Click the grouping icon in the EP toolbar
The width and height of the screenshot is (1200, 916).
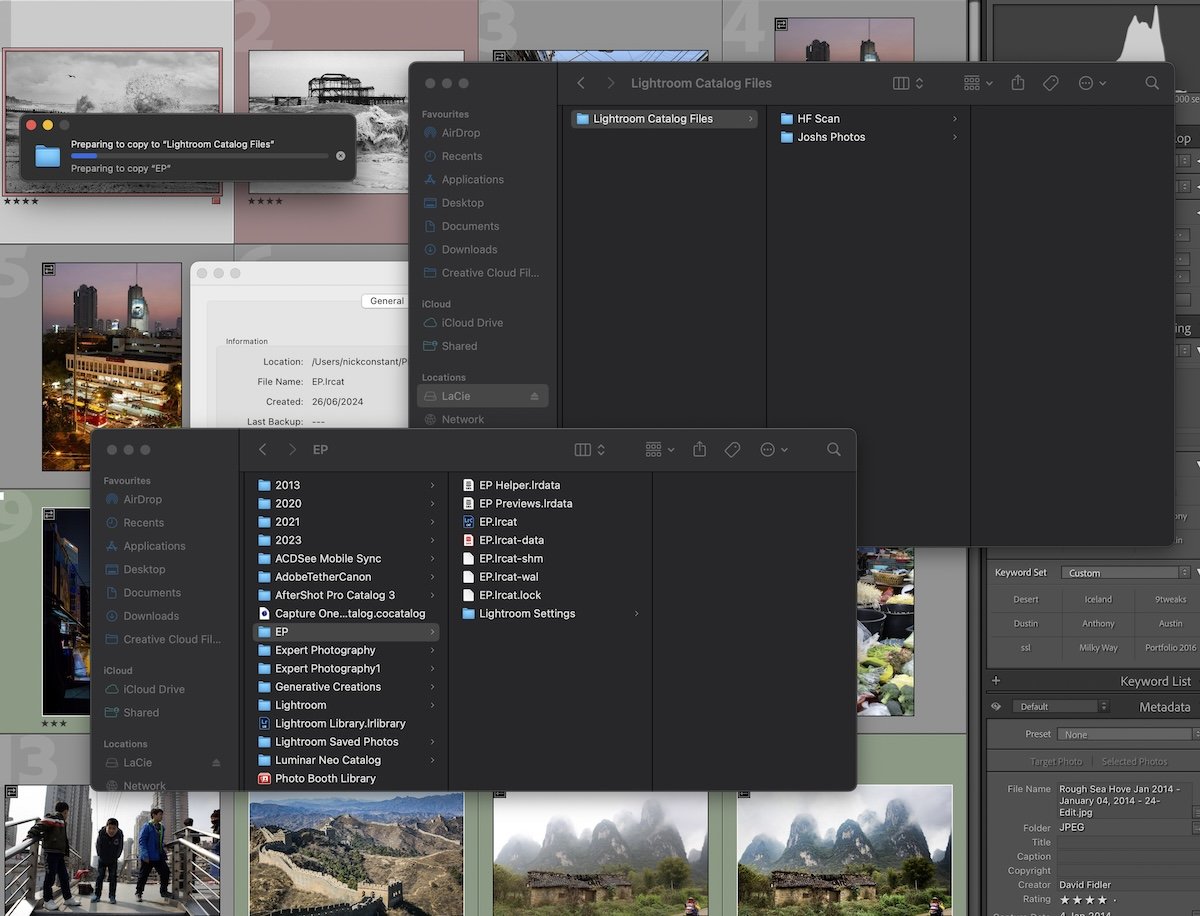[652, 449]
